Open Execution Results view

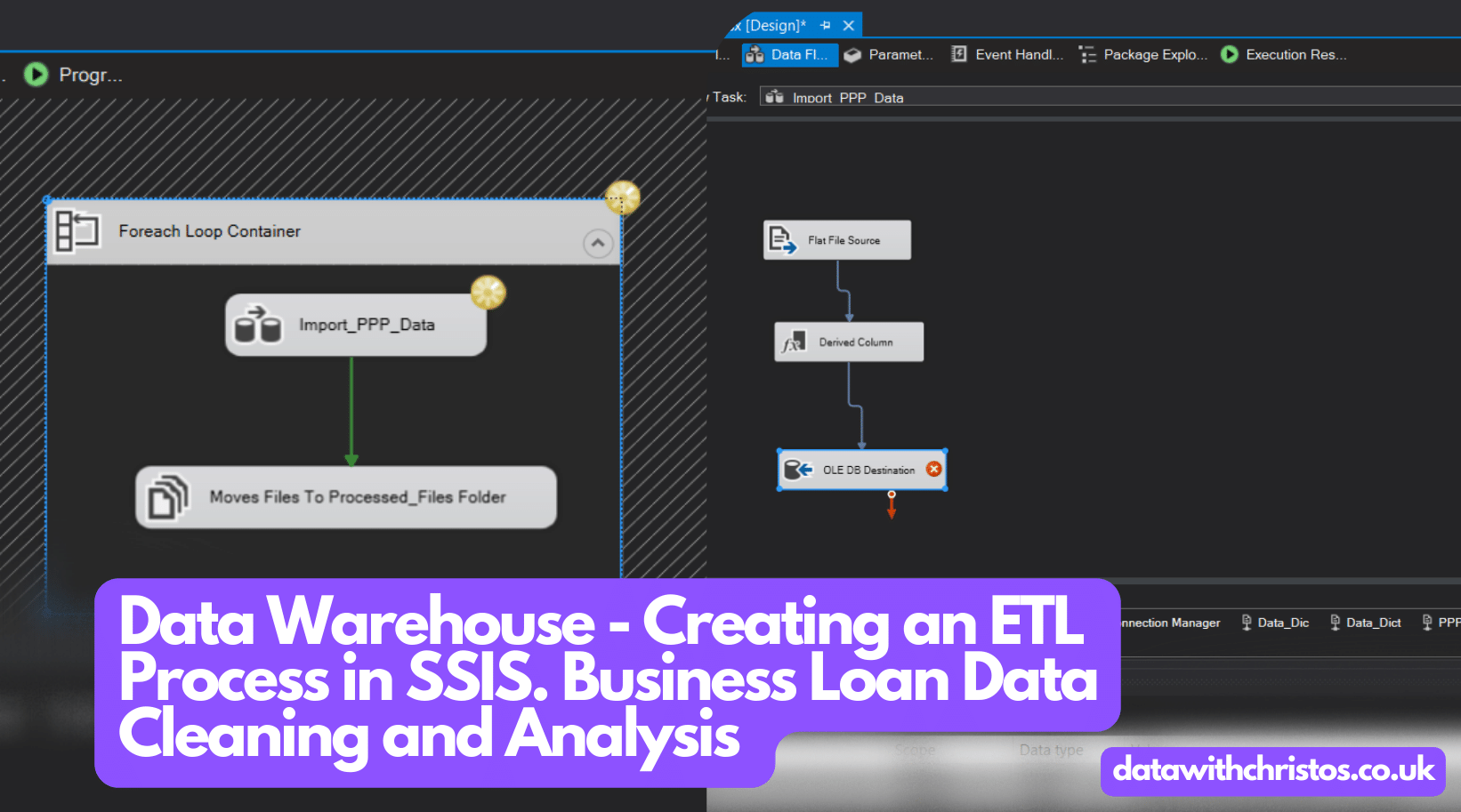(x=1284, y=54)
